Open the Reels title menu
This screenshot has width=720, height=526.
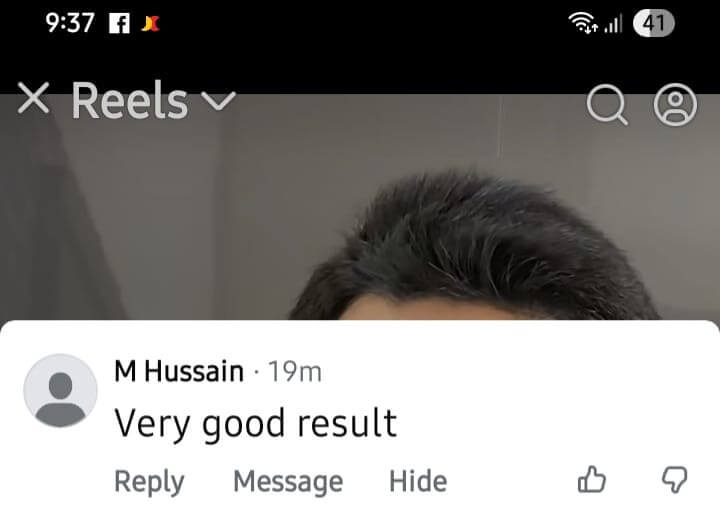click(x=129, y=100)
